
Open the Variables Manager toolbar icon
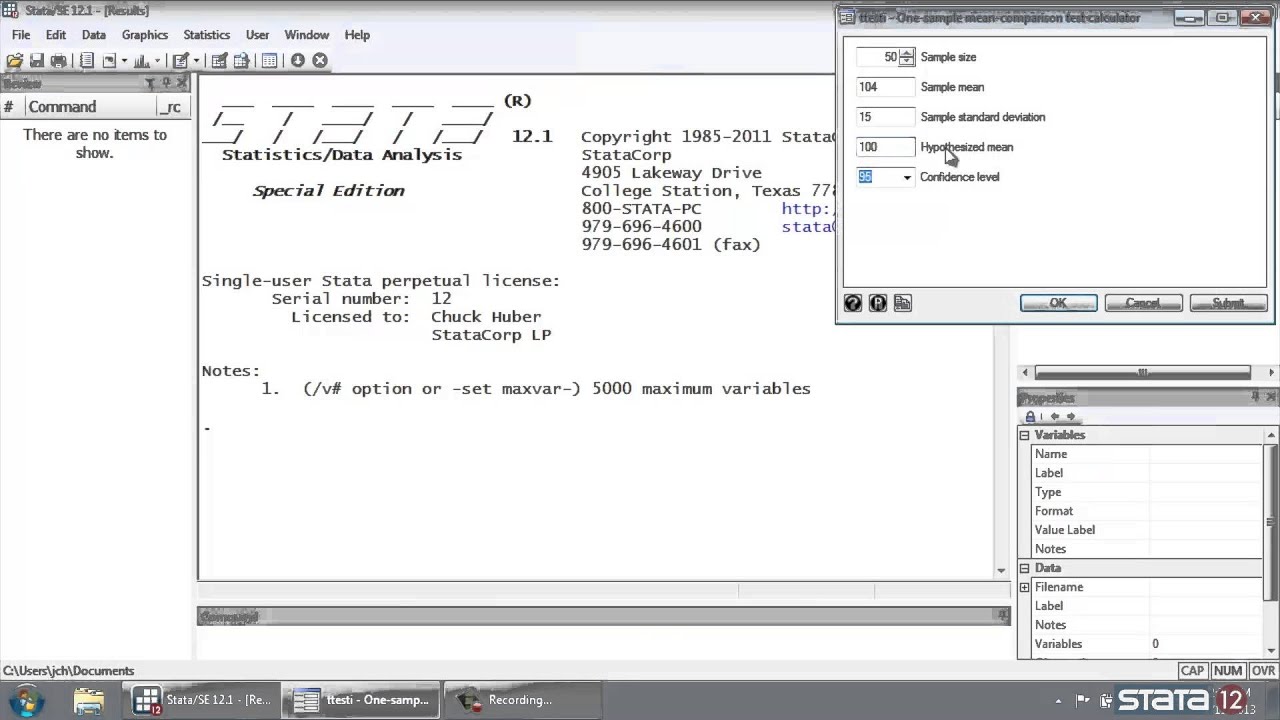pos(269,61)
